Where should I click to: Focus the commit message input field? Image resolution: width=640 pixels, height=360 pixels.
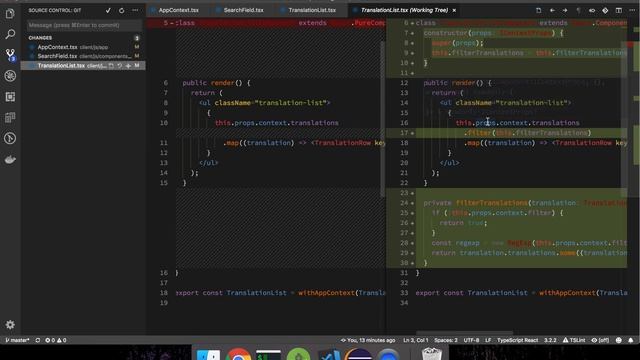point(84,25)
